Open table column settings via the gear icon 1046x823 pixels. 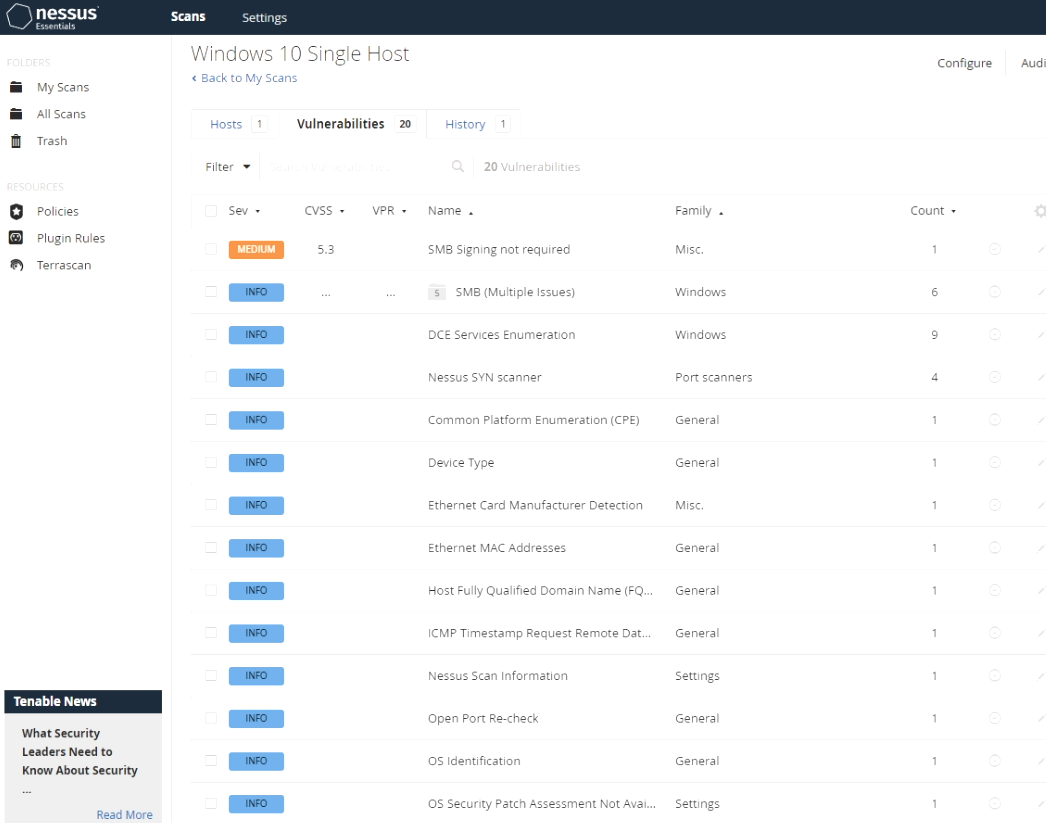click(1040, 210)
